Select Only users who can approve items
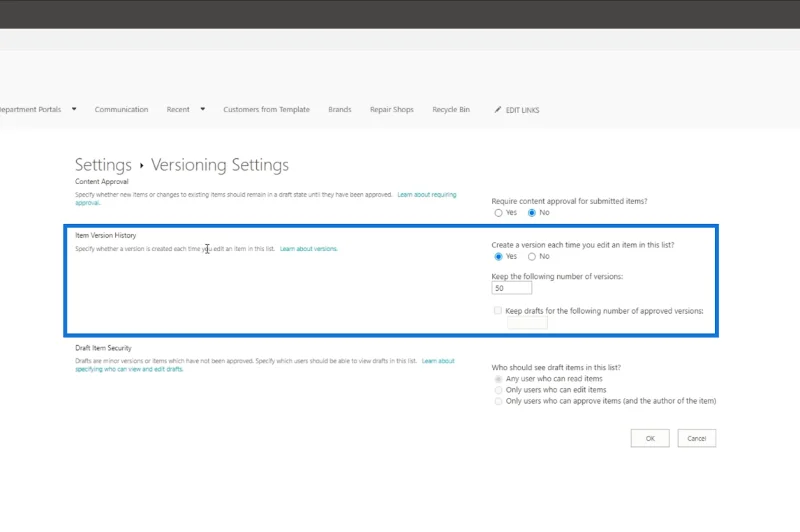This screenshot has height=532, width=800. pos(498,401)
